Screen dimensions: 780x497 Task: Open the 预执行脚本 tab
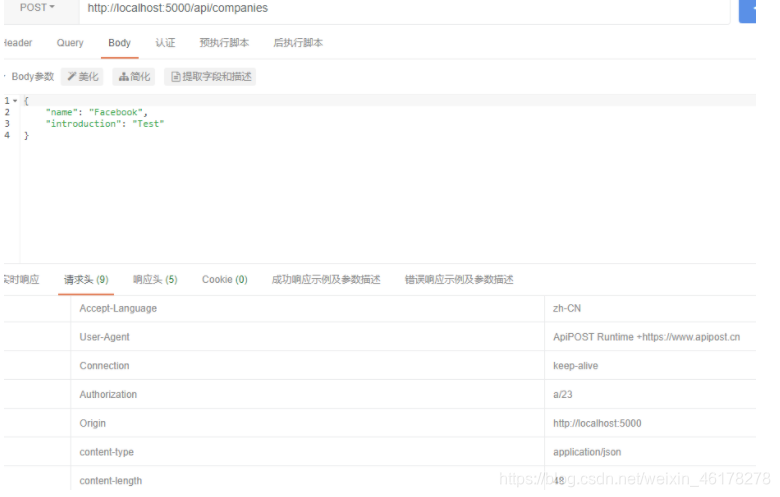click(224, 43)
